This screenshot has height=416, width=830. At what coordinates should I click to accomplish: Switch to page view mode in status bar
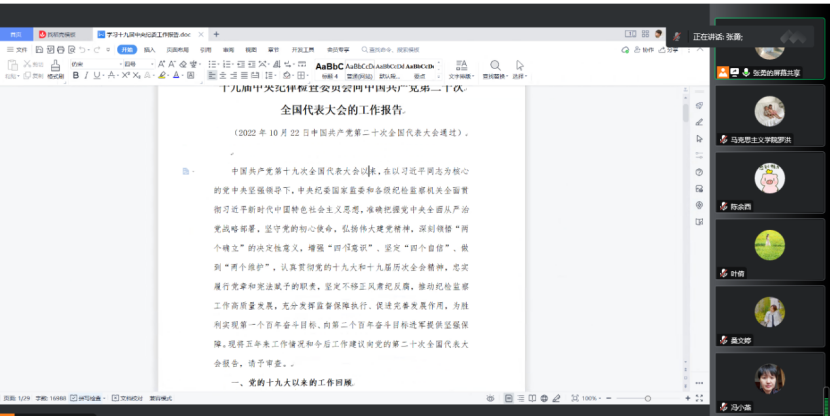coord(509,398)
